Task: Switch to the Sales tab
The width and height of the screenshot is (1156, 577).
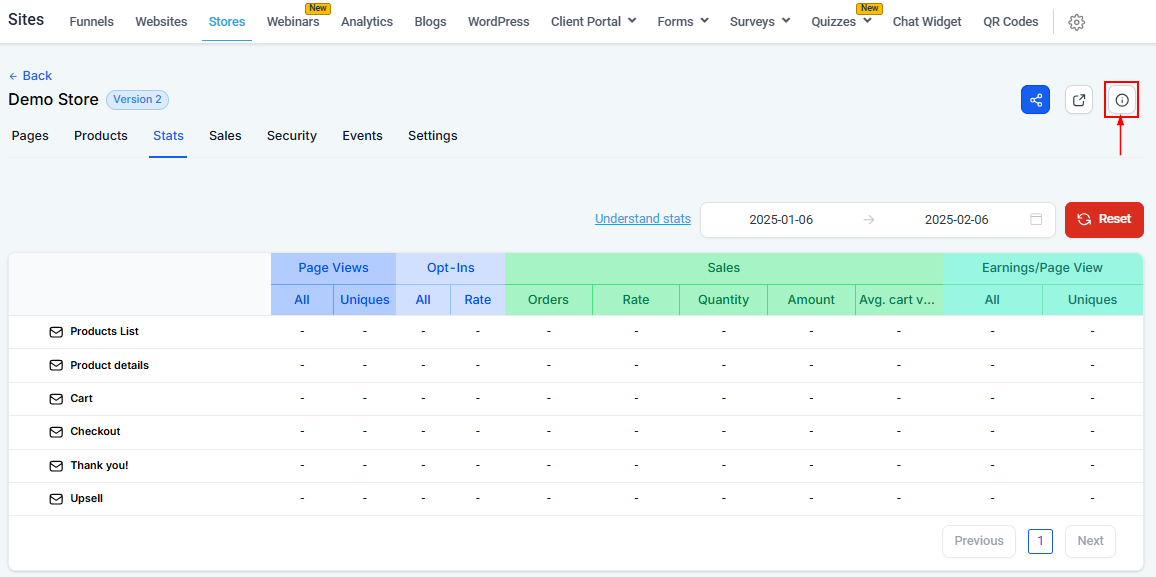Action: pyautogui.click(x=225, y=136)
